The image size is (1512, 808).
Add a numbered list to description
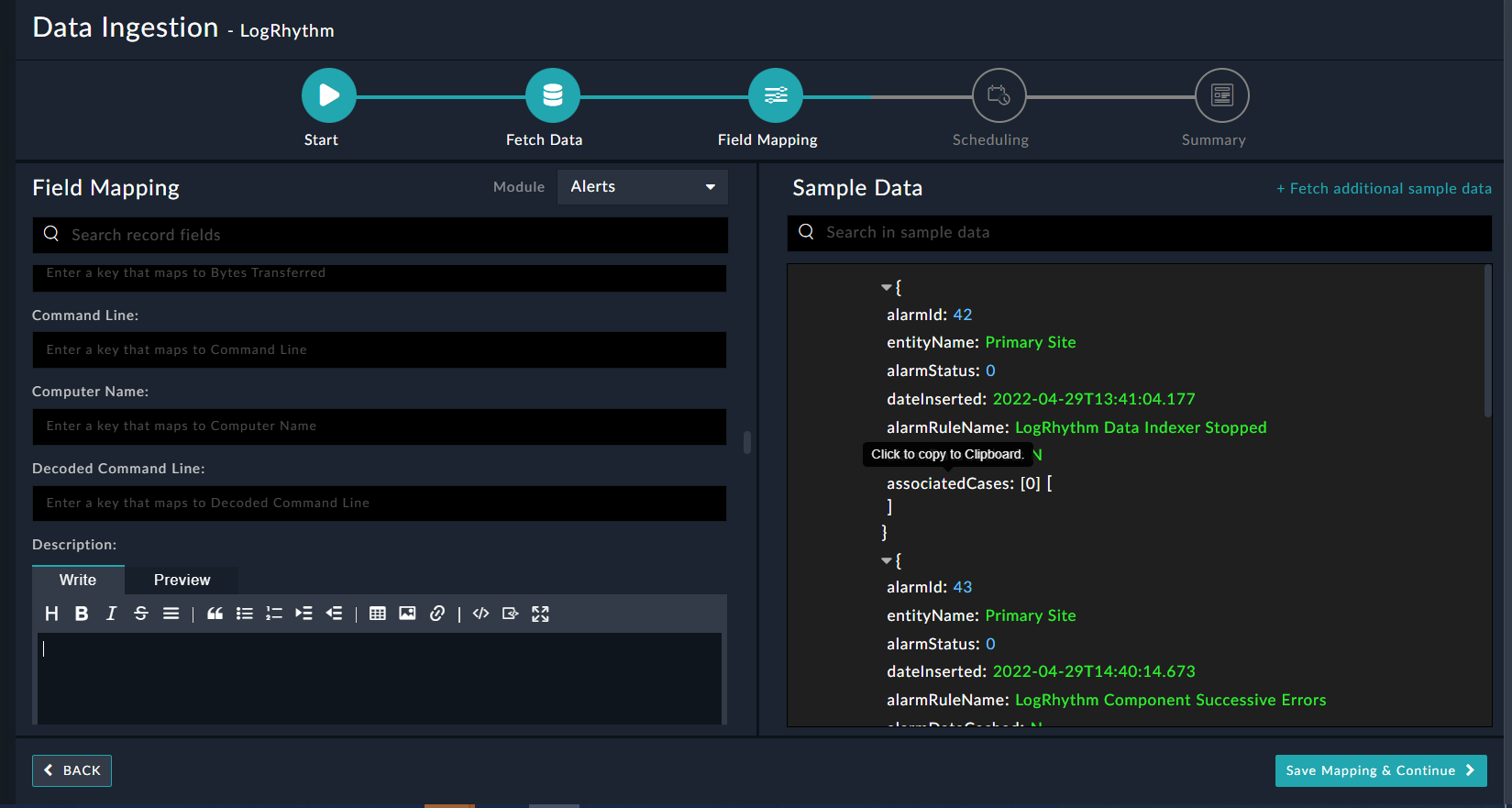(274, 614)
